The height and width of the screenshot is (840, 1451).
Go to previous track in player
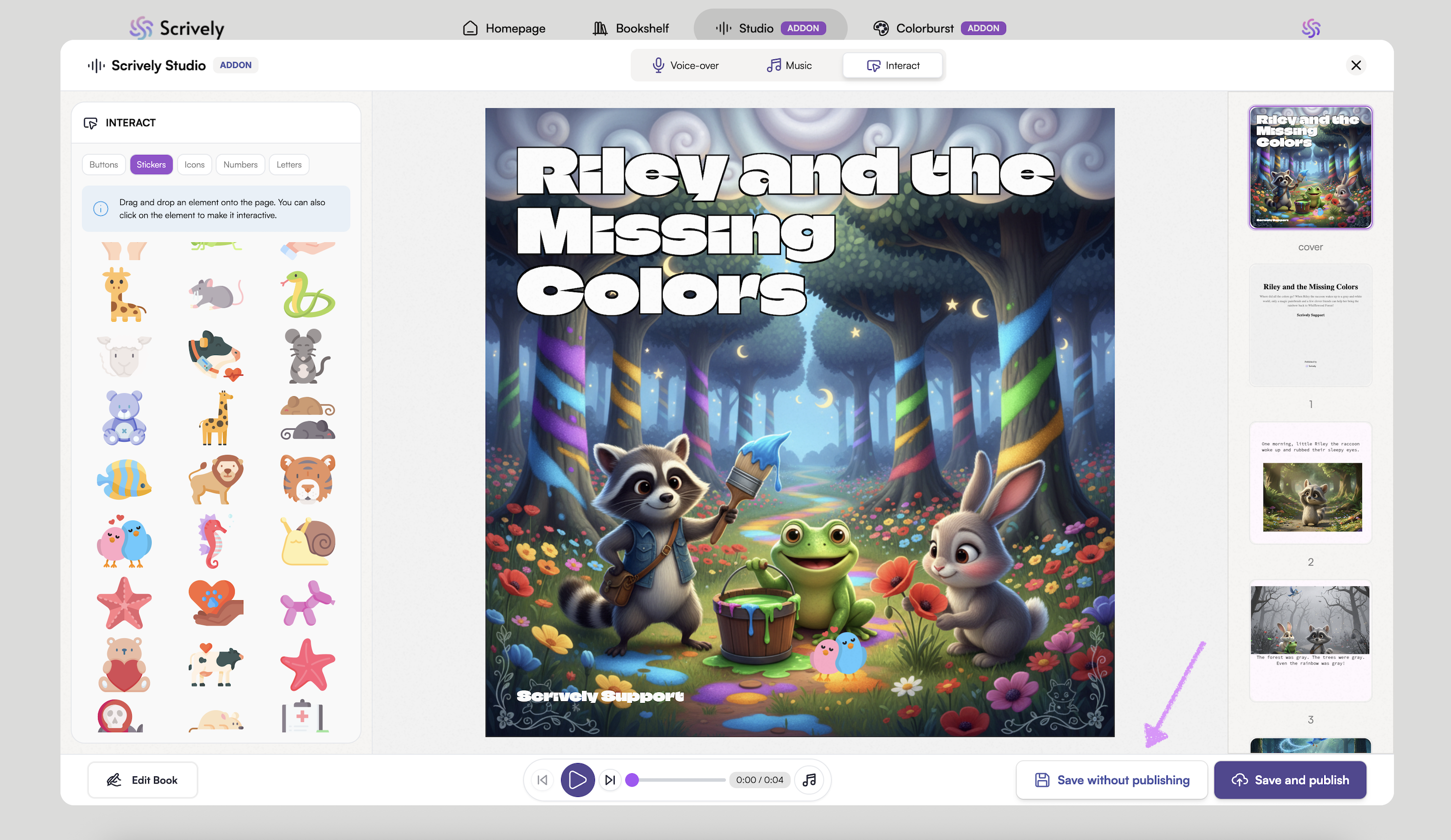point(543,780)
